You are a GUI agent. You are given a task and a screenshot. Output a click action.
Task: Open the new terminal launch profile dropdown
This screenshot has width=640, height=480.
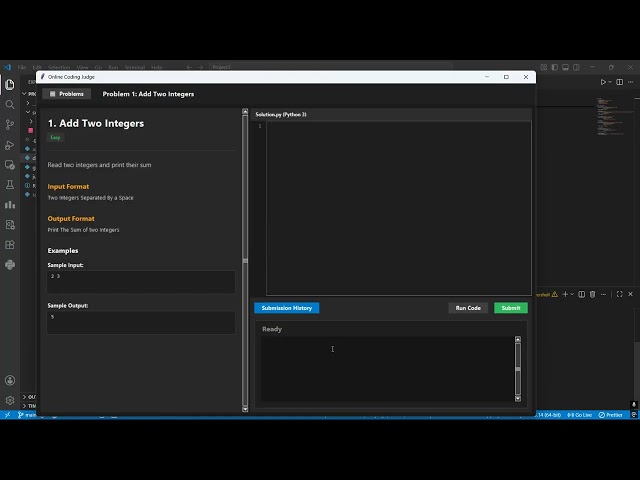point(572,294)
